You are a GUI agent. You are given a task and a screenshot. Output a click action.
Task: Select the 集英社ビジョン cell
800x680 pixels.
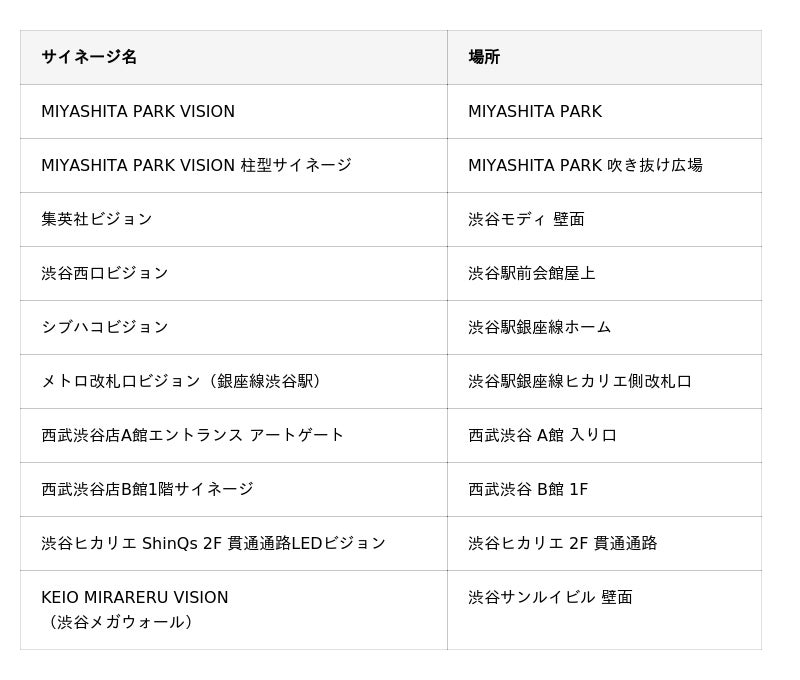coord(97,219)
